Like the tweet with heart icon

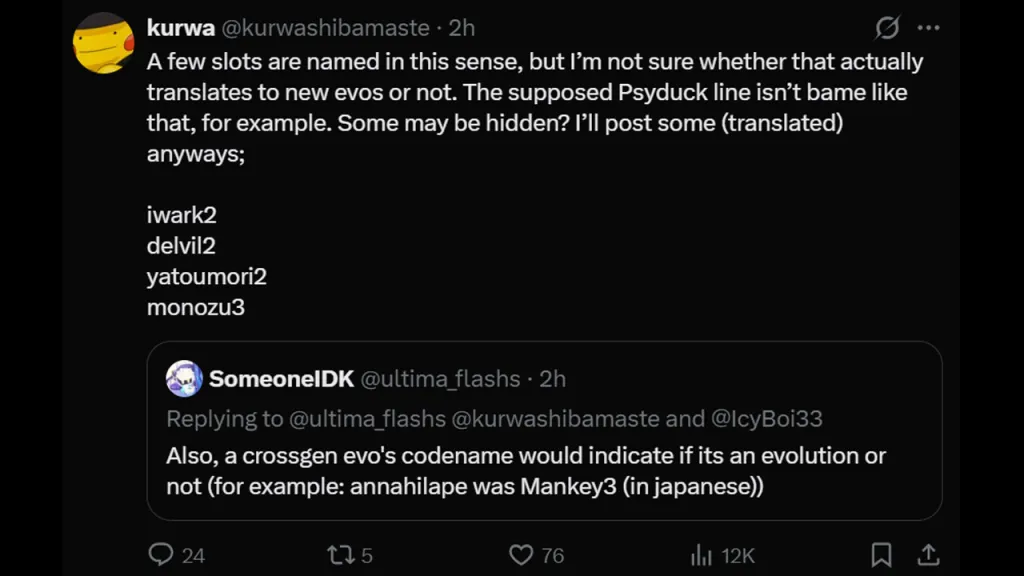(520, 555)
